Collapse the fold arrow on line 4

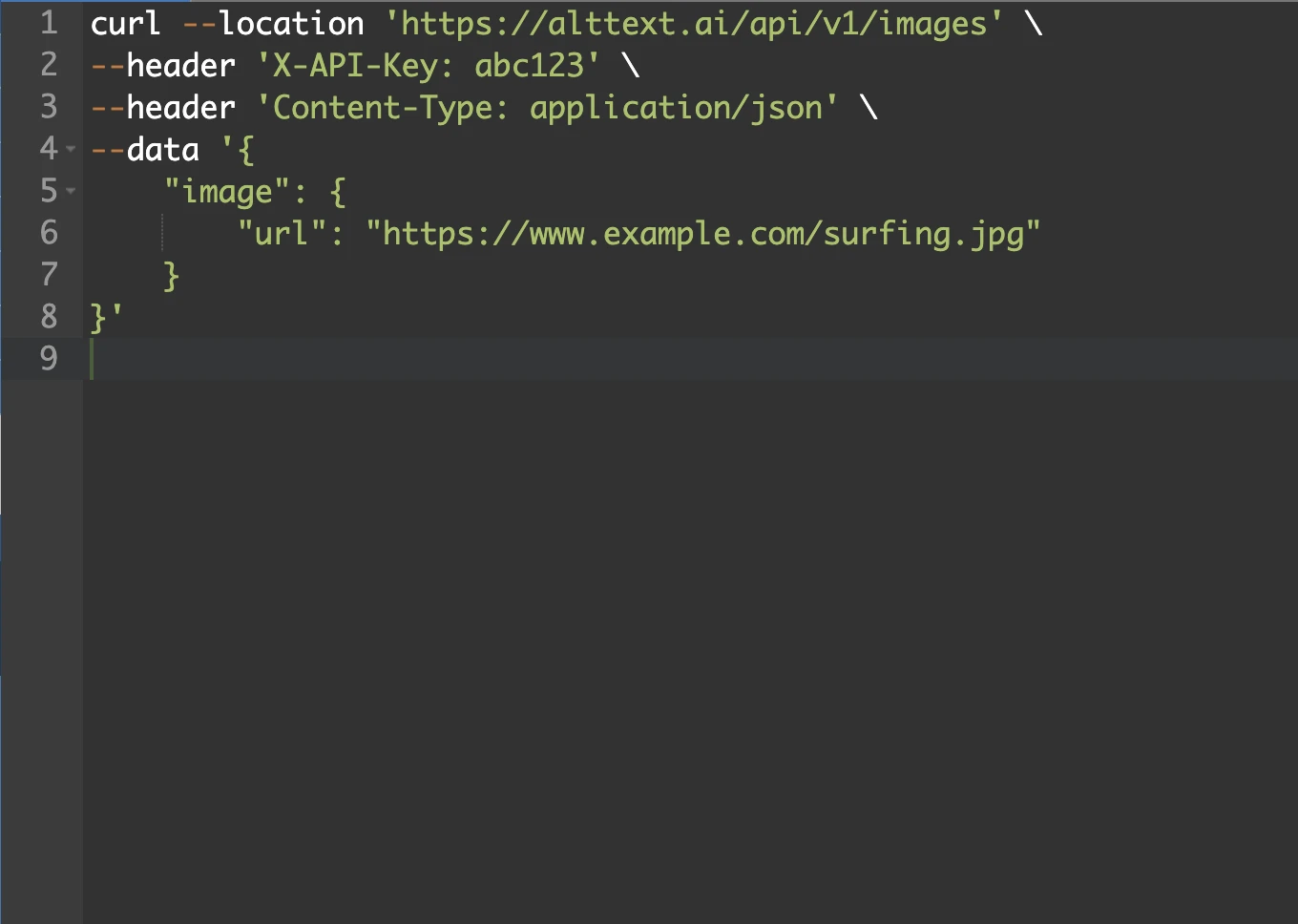[71, 149]
